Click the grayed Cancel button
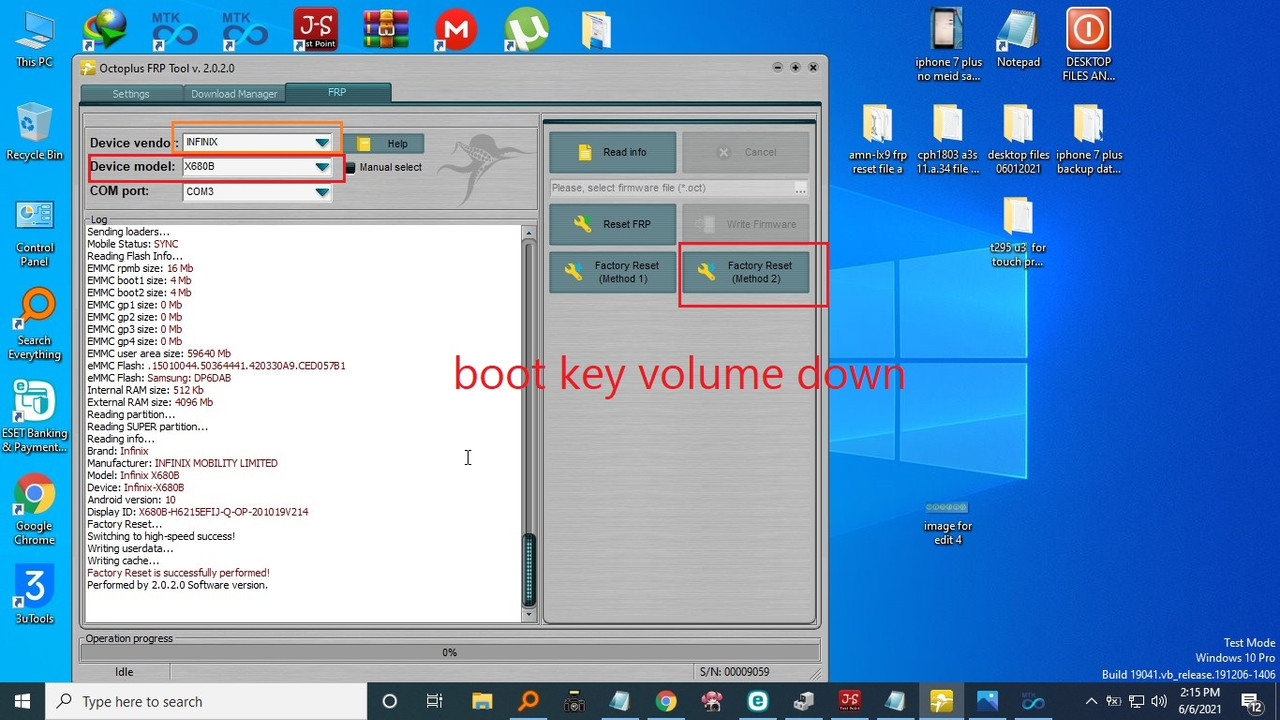1280x720 pixels. (x=745, y=152)
